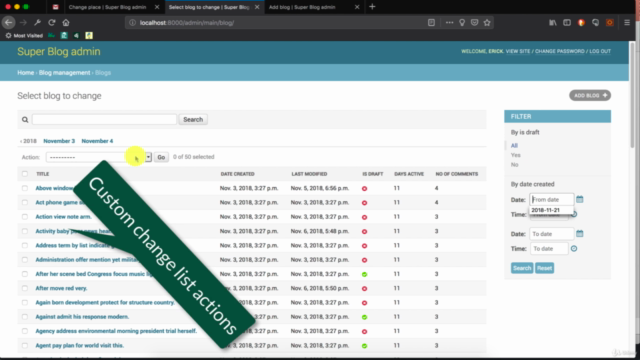Save page to Pocket icon
The height and width of the screenshot is (360, 640).
click(x=474, y=23)
